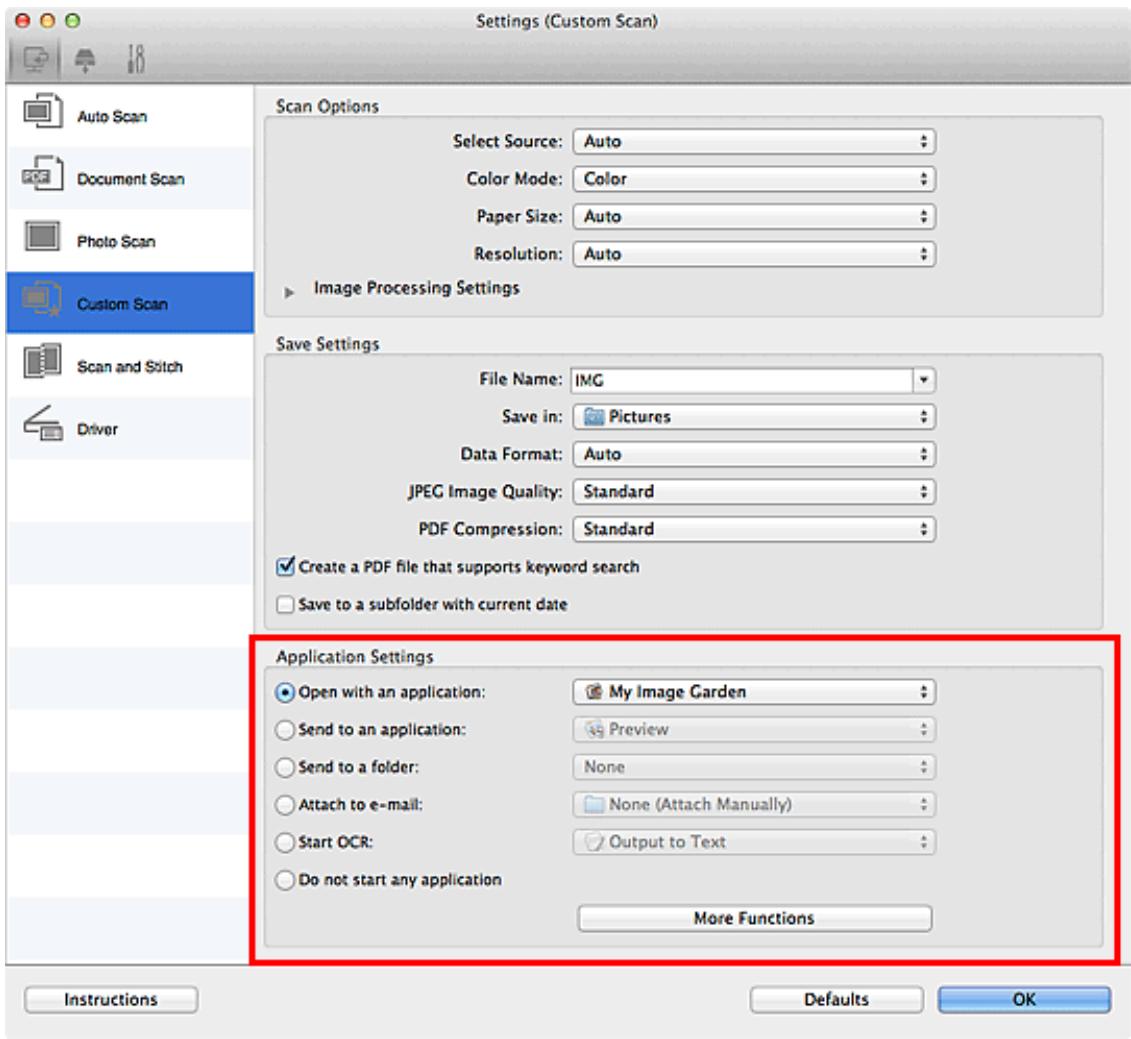Open the File Name history arrow

coord(923,380)
